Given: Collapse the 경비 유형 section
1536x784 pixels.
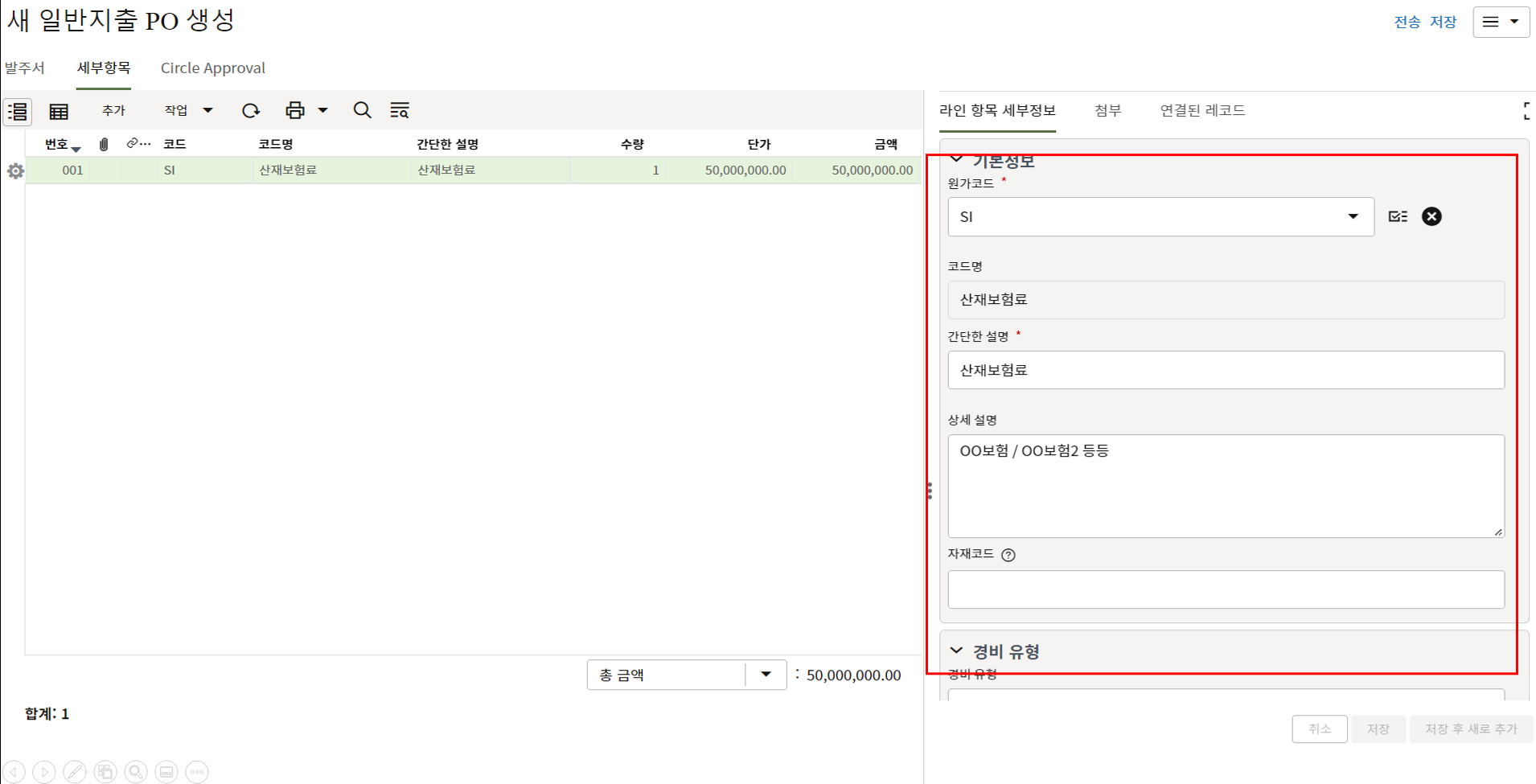Looking at the screenshot, I should 956,651.
